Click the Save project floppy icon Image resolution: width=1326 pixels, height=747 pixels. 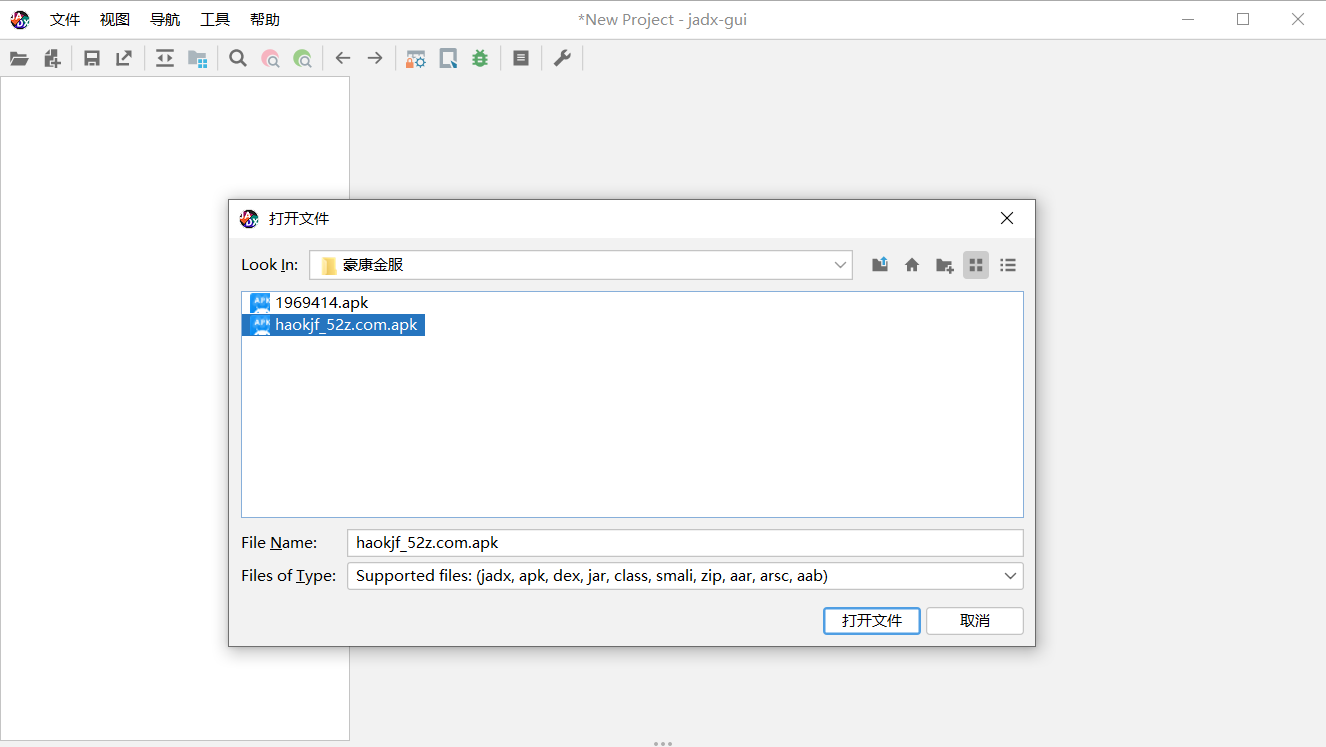pos(92,59)
